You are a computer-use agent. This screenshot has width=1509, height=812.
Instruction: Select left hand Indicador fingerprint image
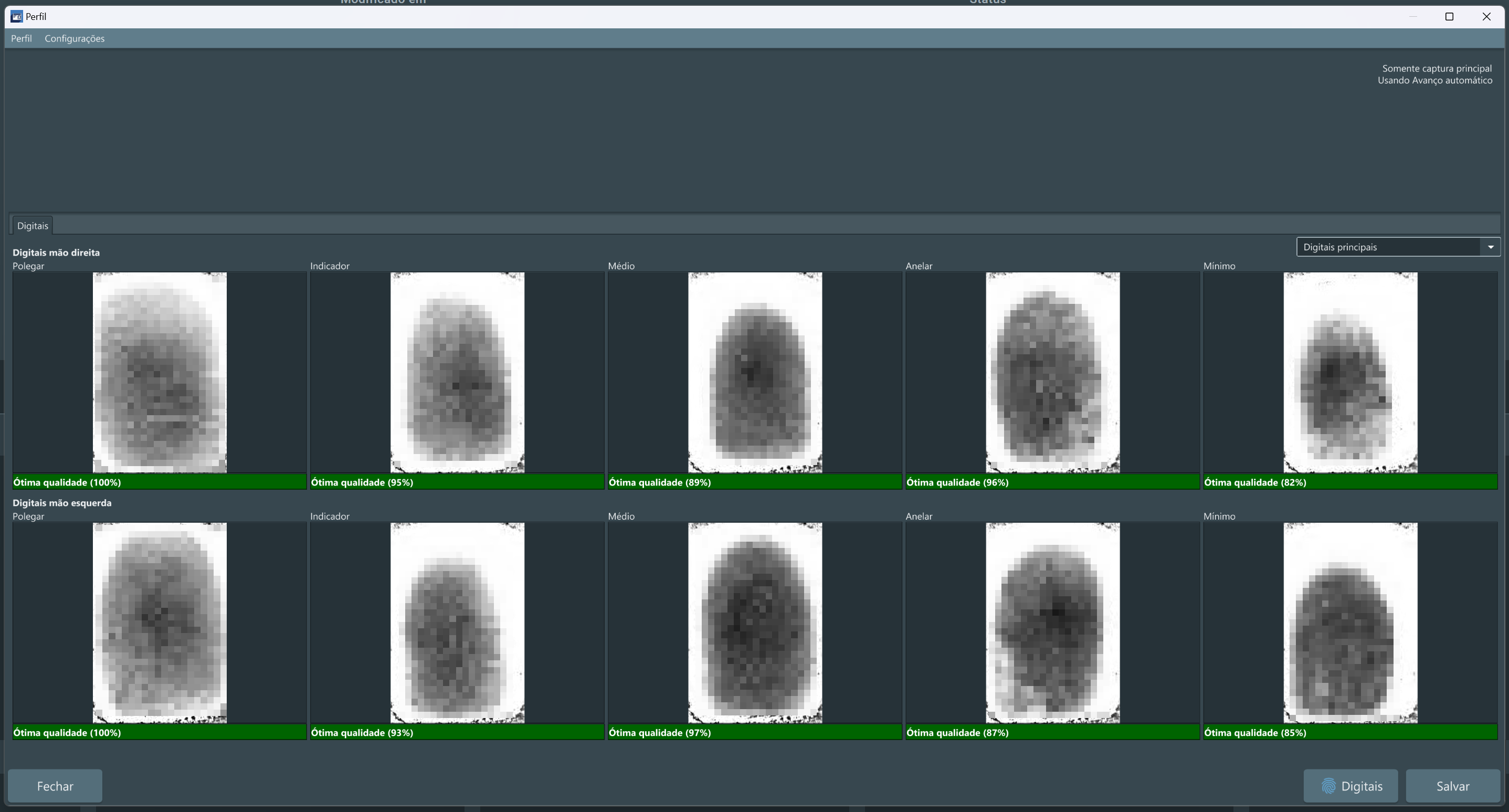457,623
